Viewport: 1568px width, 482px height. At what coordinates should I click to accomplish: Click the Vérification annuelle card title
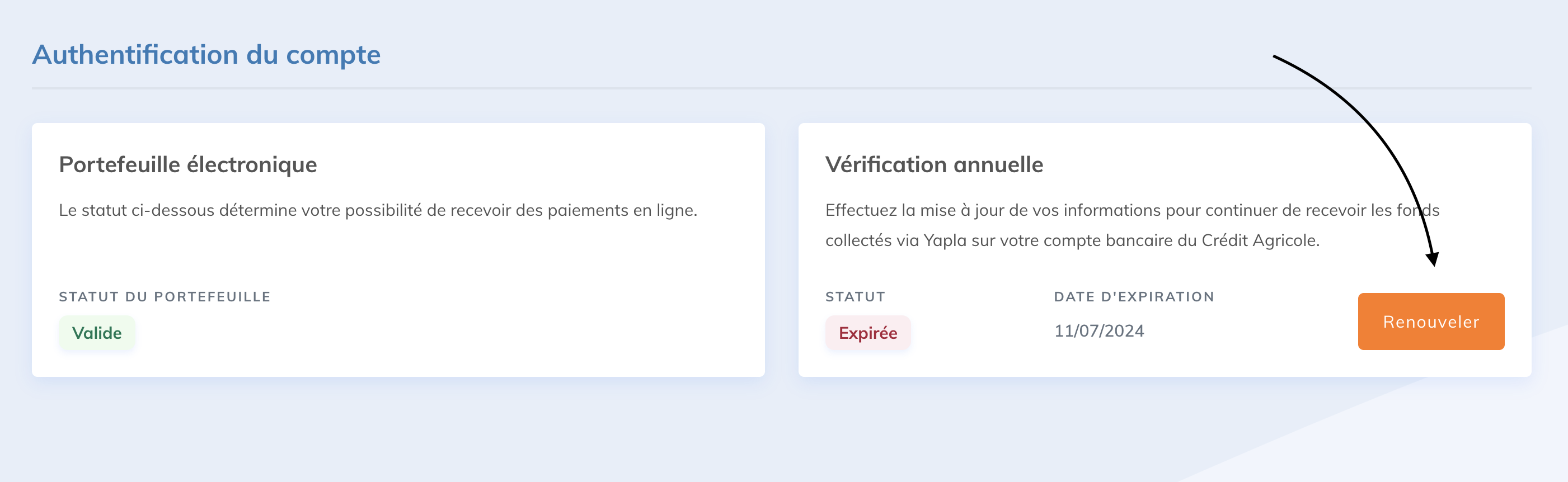[934, 164]
